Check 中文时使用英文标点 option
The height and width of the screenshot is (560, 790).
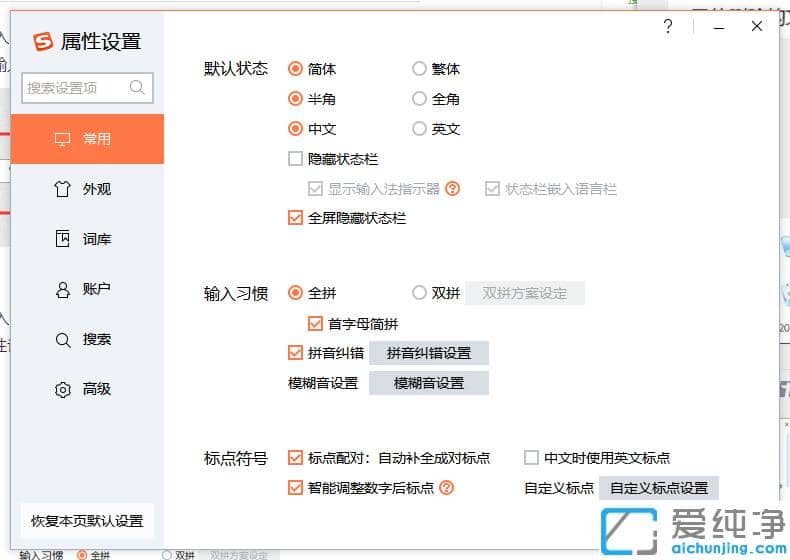pyautogui.click(x=531, y=458)
